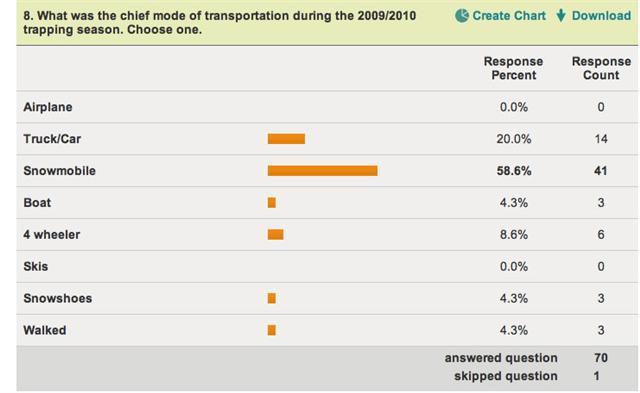Click the Response Percent column header
The height and width of the screenshot is (393, 640).
[x=513, y=68]
